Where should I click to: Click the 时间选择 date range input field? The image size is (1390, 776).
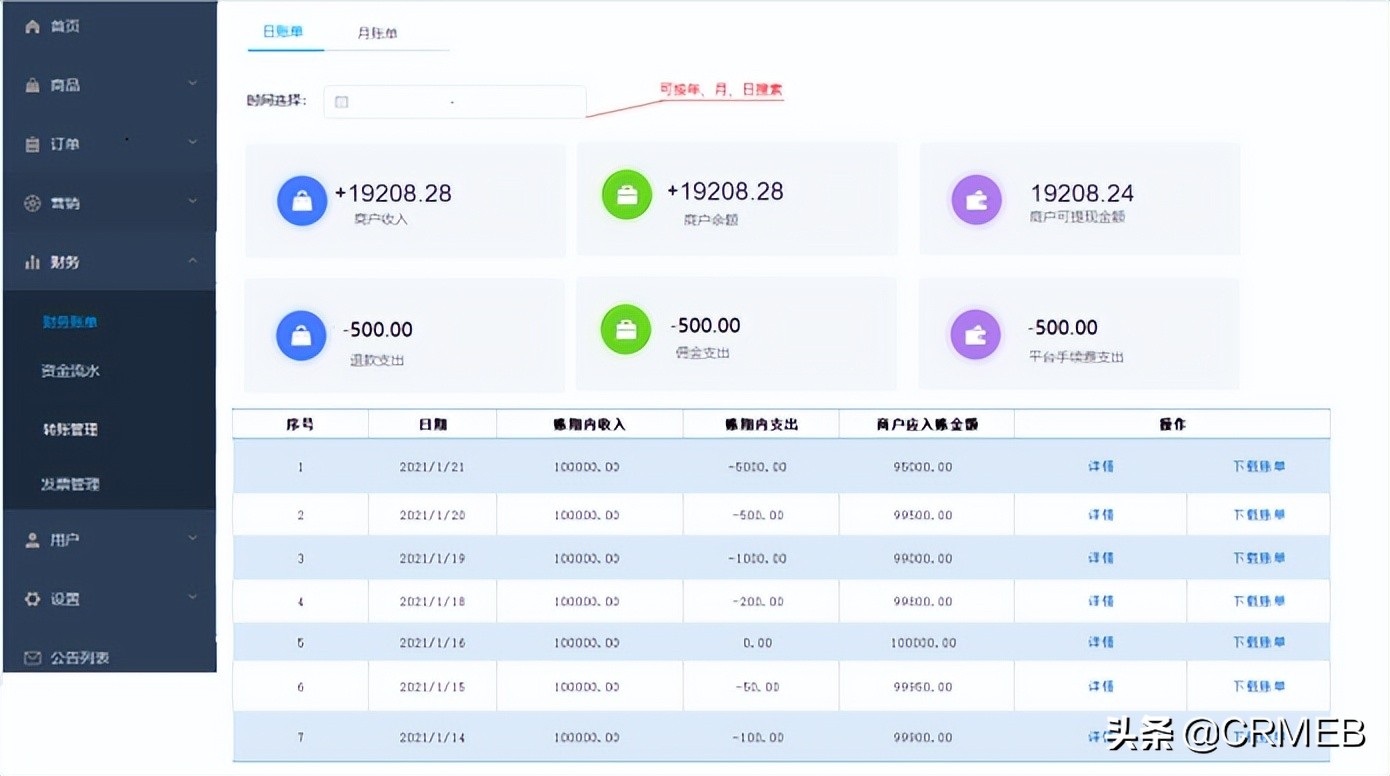pyautogui.click(x=453, y=101)
